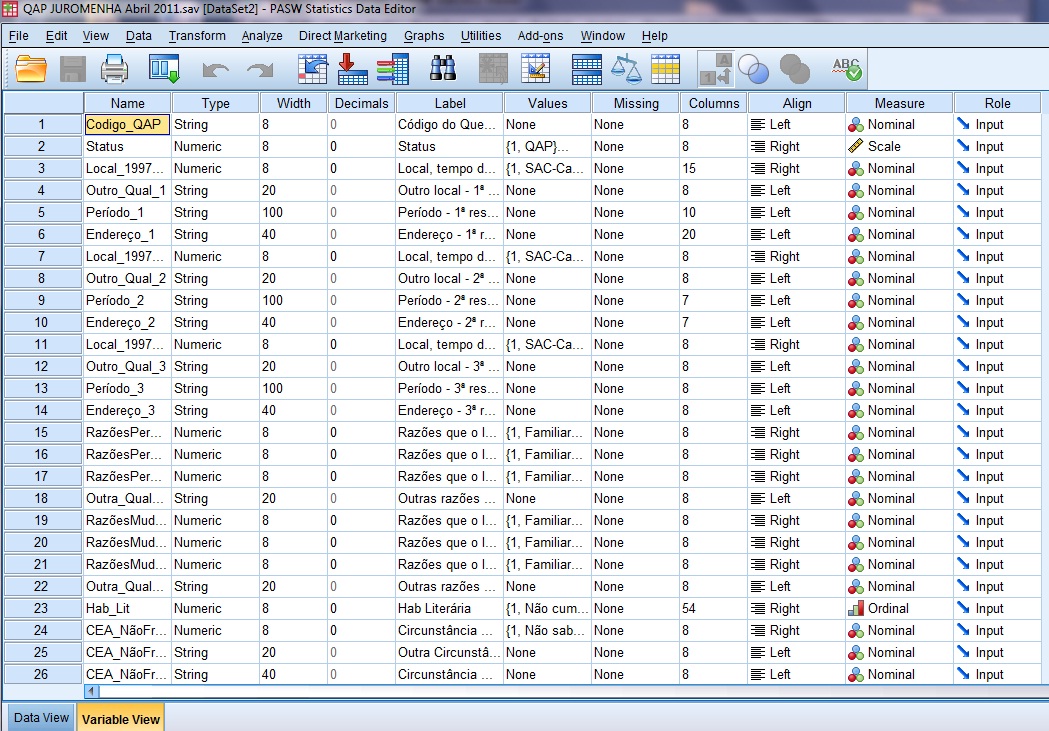This screenshot has height=731, width=1049.
Task: Click the Split file icon
Action: pos(587,69)
